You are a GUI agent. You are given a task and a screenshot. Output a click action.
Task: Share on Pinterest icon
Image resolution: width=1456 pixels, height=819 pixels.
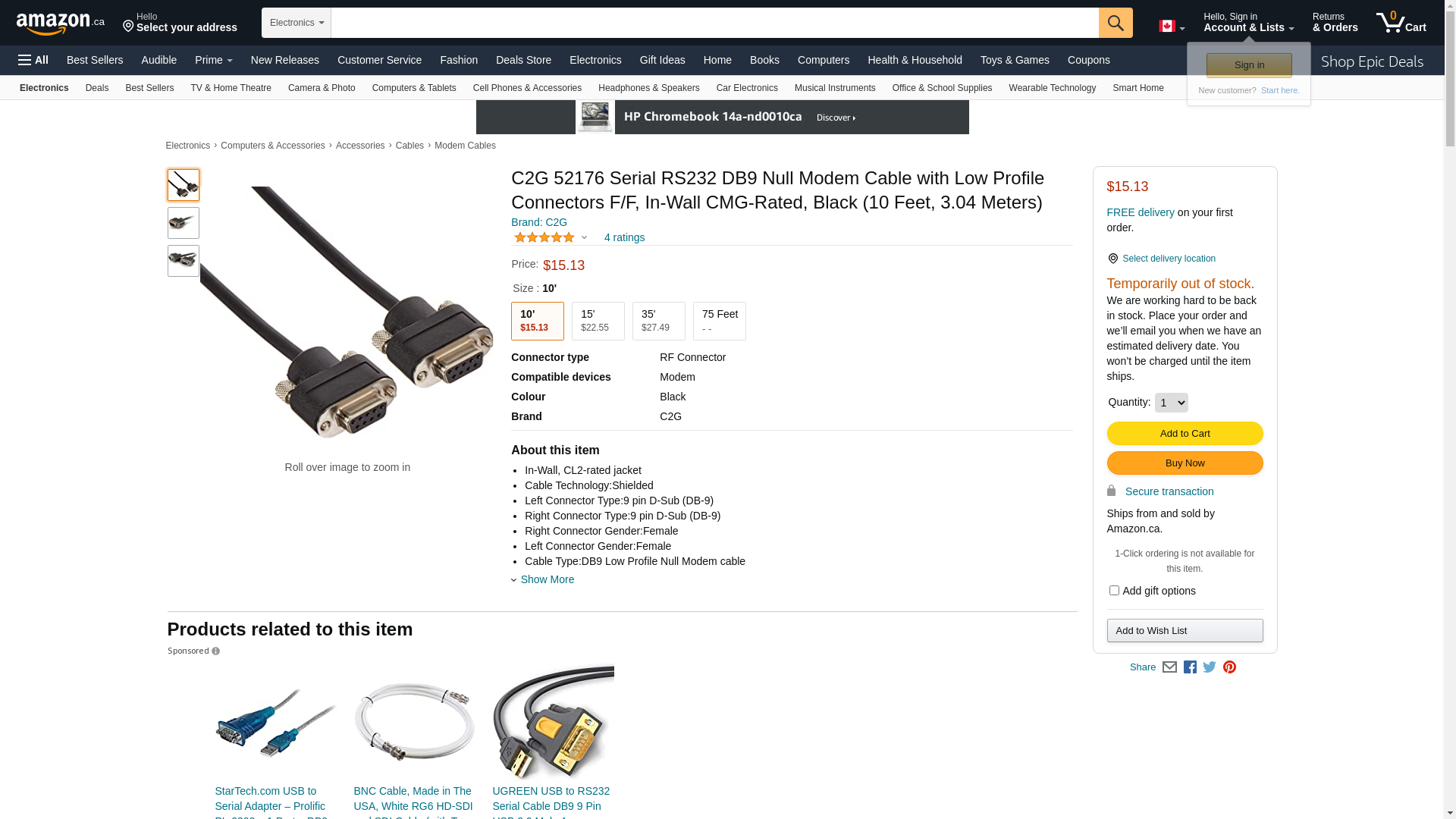pyautogui.click(x=1229, y=667)
